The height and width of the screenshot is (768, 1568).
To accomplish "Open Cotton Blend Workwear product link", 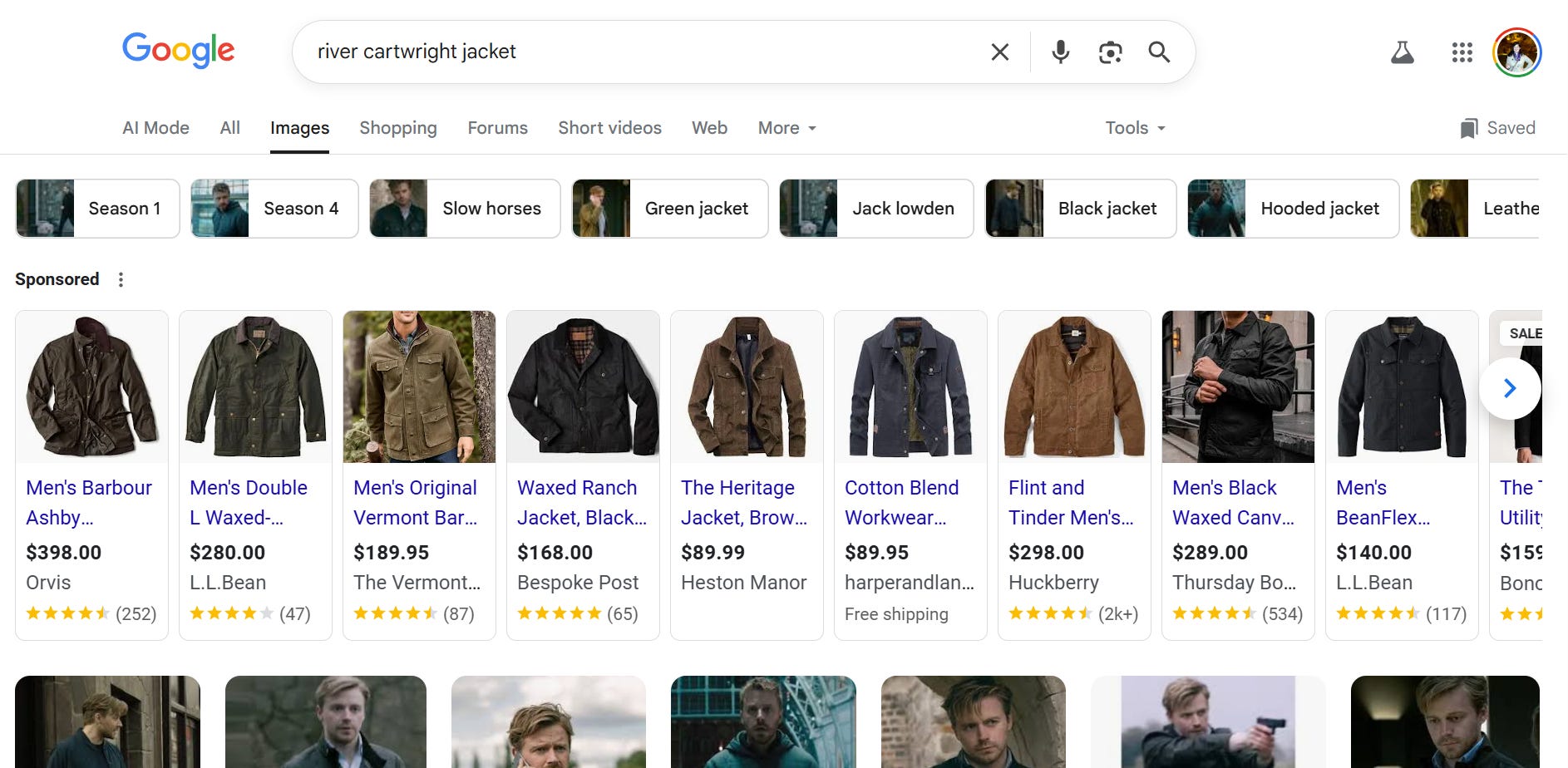I will (x=902, y=503).
